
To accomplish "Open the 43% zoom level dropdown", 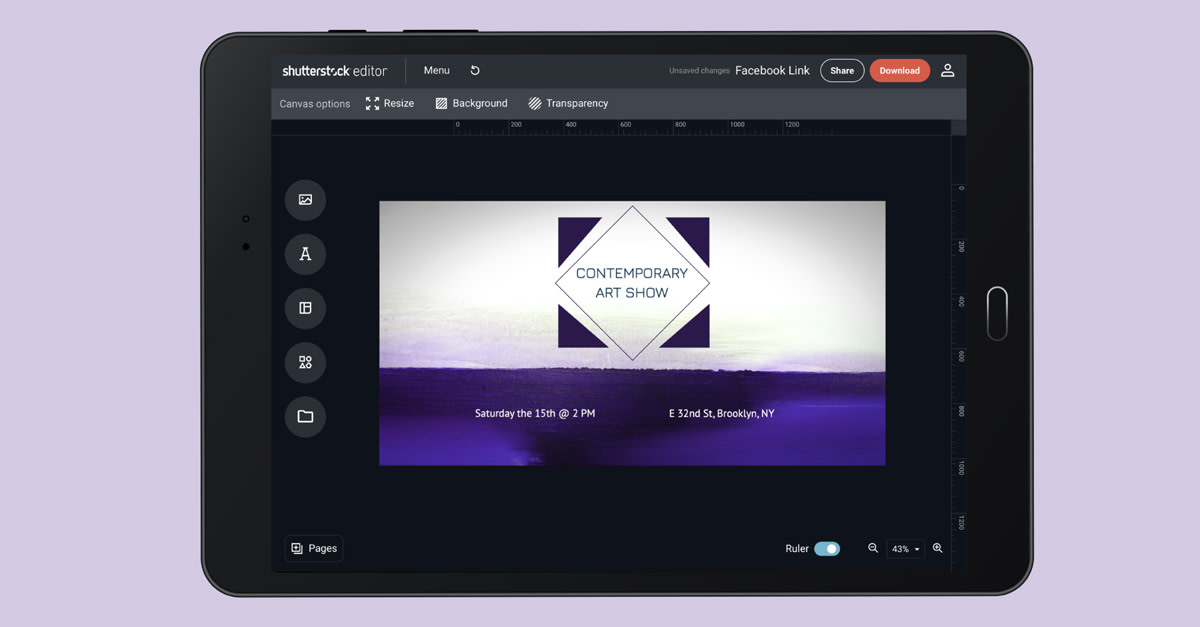I will [x=904, y=548].
